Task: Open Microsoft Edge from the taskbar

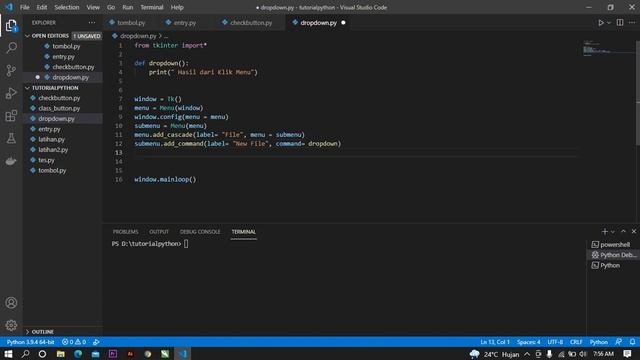Action: pyautogui.click(x=78, y=354)
